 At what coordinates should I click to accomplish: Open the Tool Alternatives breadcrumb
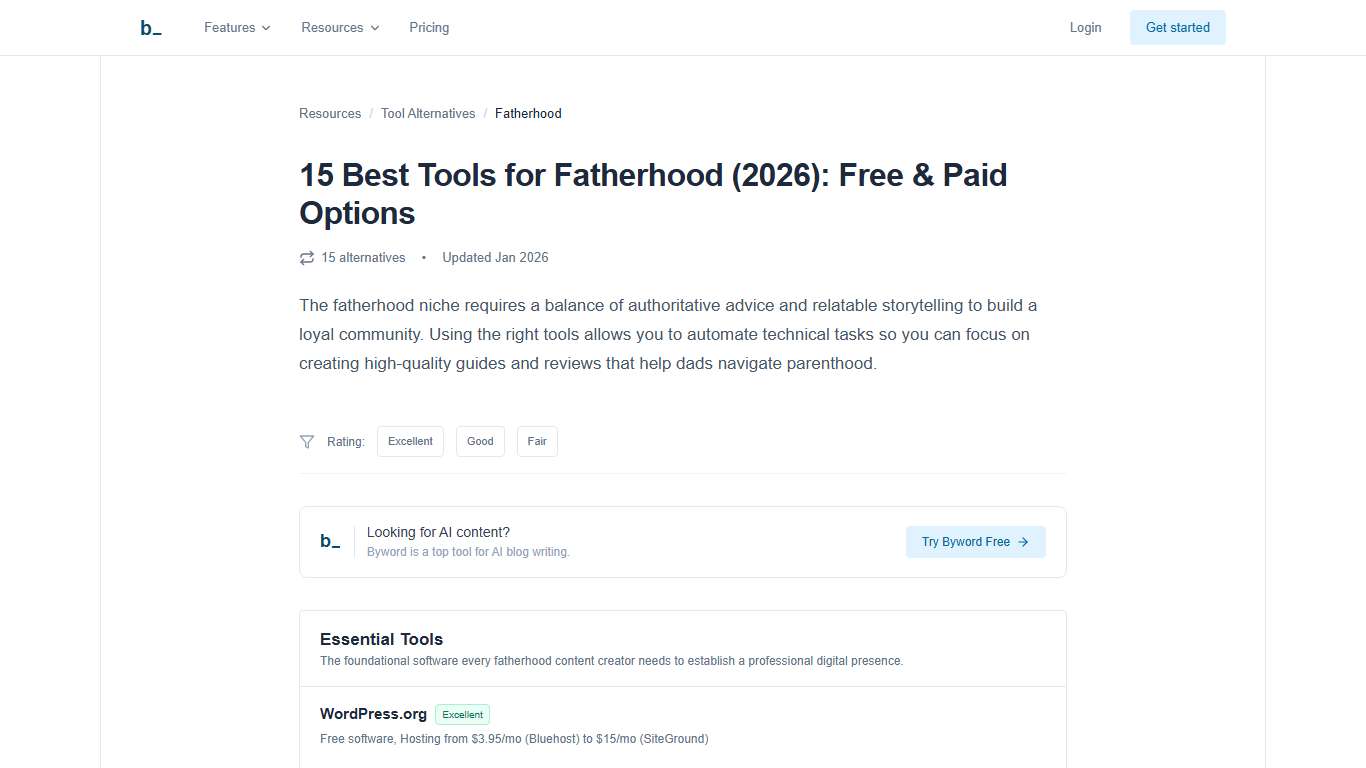click(428, 113)
